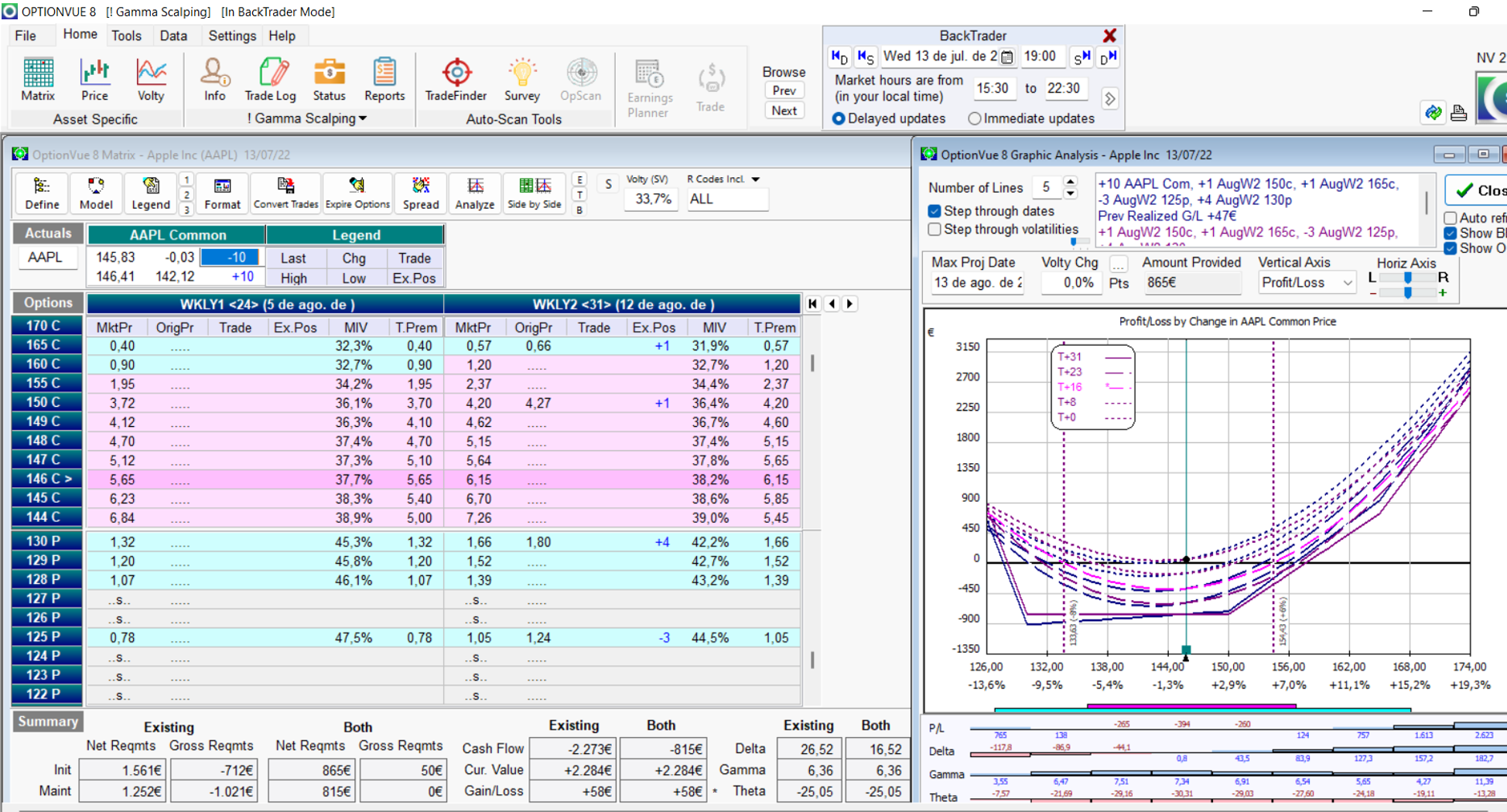Screen dimensions: 1507x812
Task: Click the Options header button
Action: (48, 303)
